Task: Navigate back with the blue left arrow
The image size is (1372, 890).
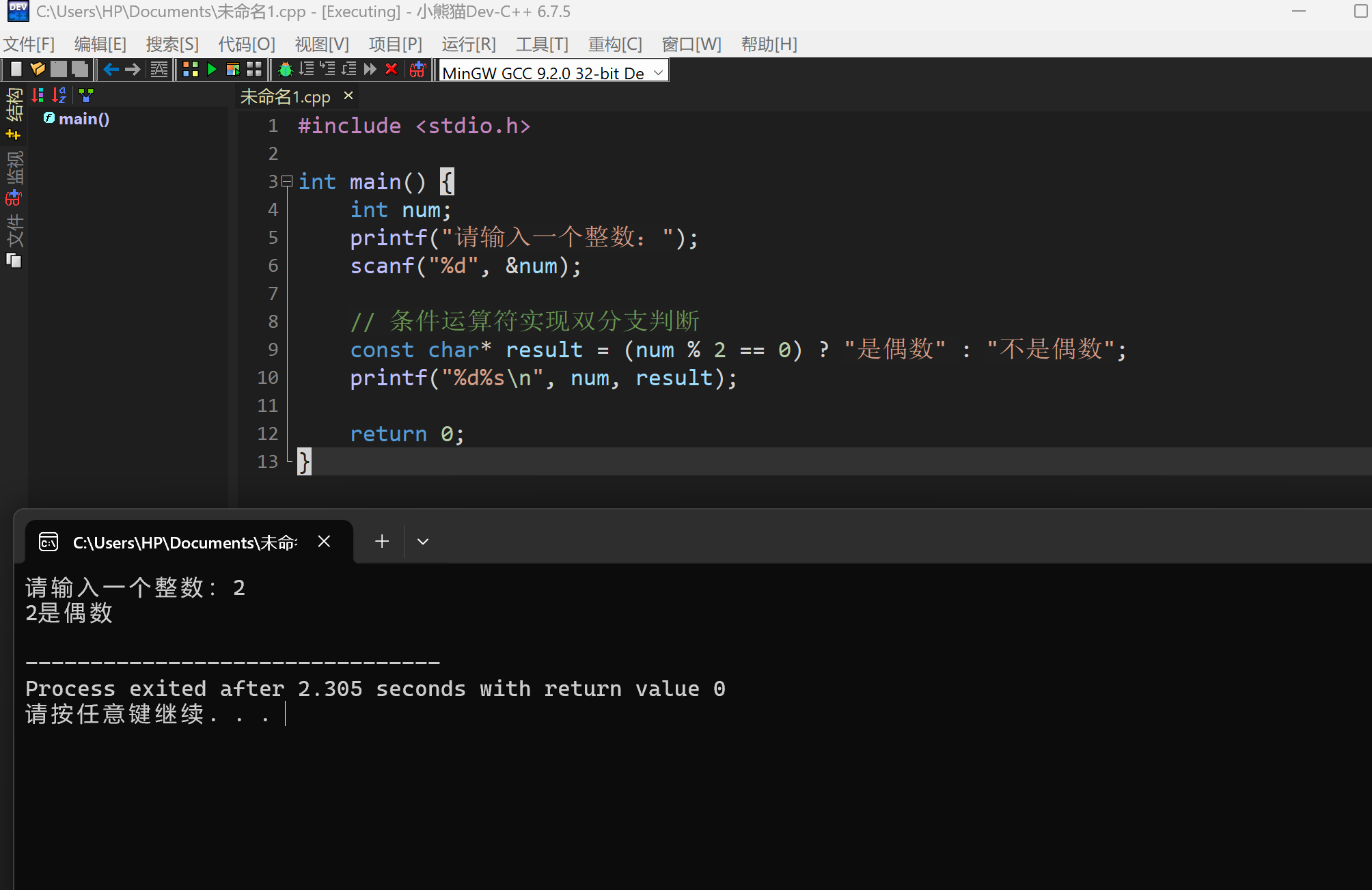Action: (111, 69)
